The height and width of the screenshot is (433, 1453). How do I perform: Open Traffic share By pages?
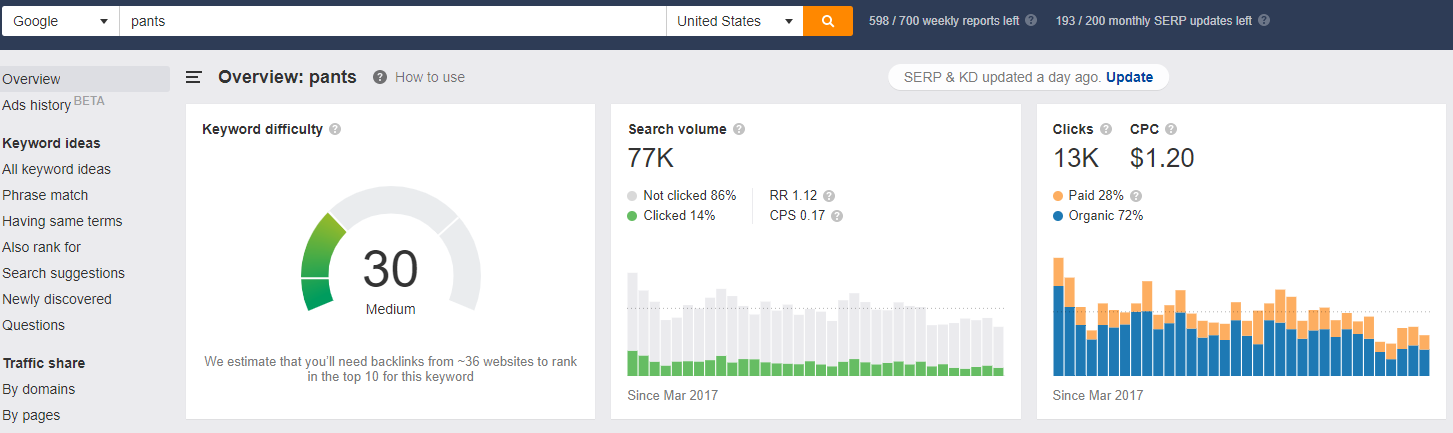pyautogui.click(x=31, y=415)
